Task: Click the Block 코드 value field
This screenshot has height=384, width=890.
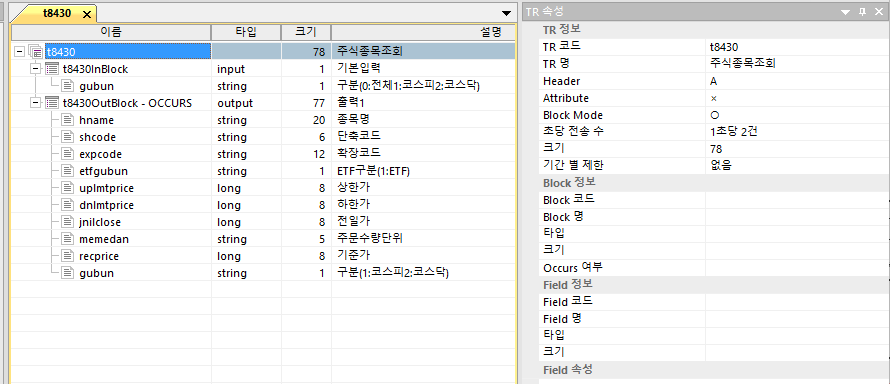Action: point(796,200)
